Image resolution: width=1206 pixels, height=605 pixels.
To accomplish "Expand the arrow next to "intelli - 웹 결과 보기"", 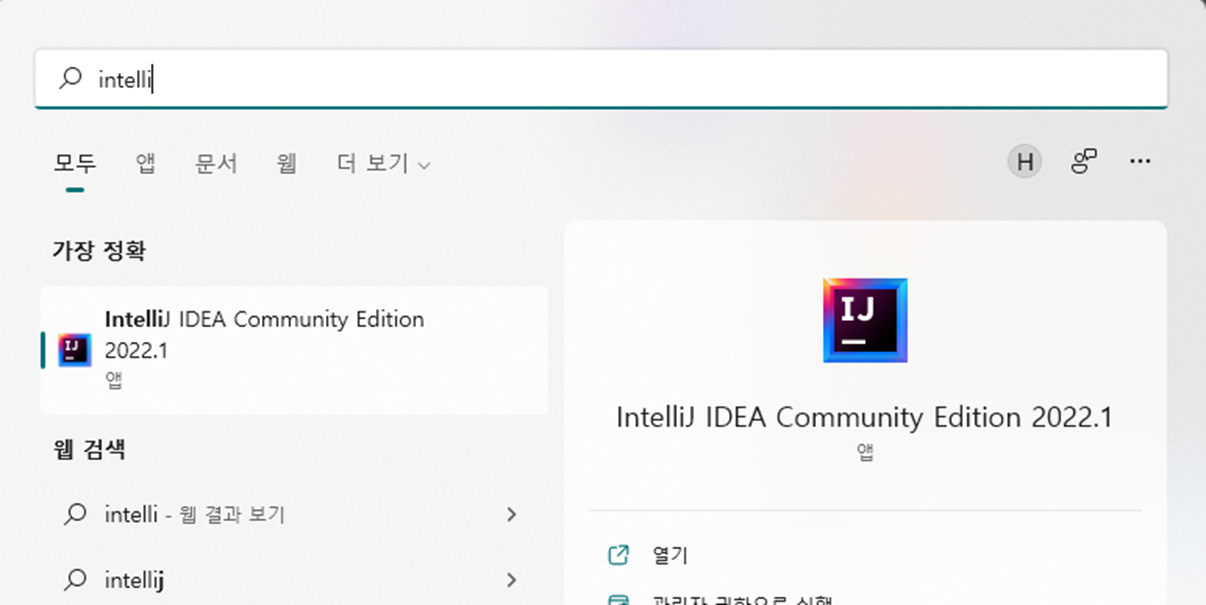I will [511, 514].
